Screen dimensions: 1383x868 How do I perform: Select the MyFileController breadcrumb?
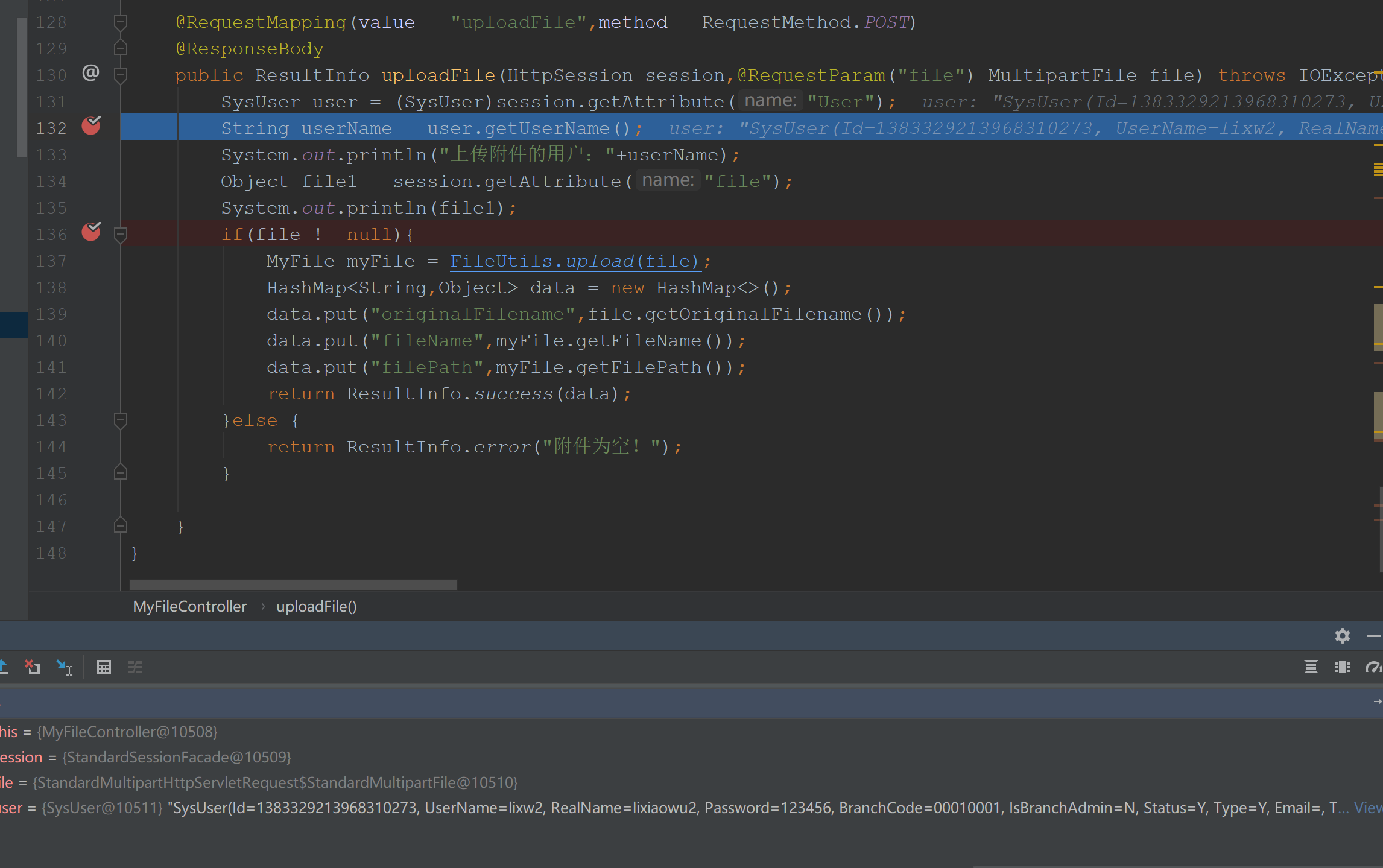tap(189, 607)
